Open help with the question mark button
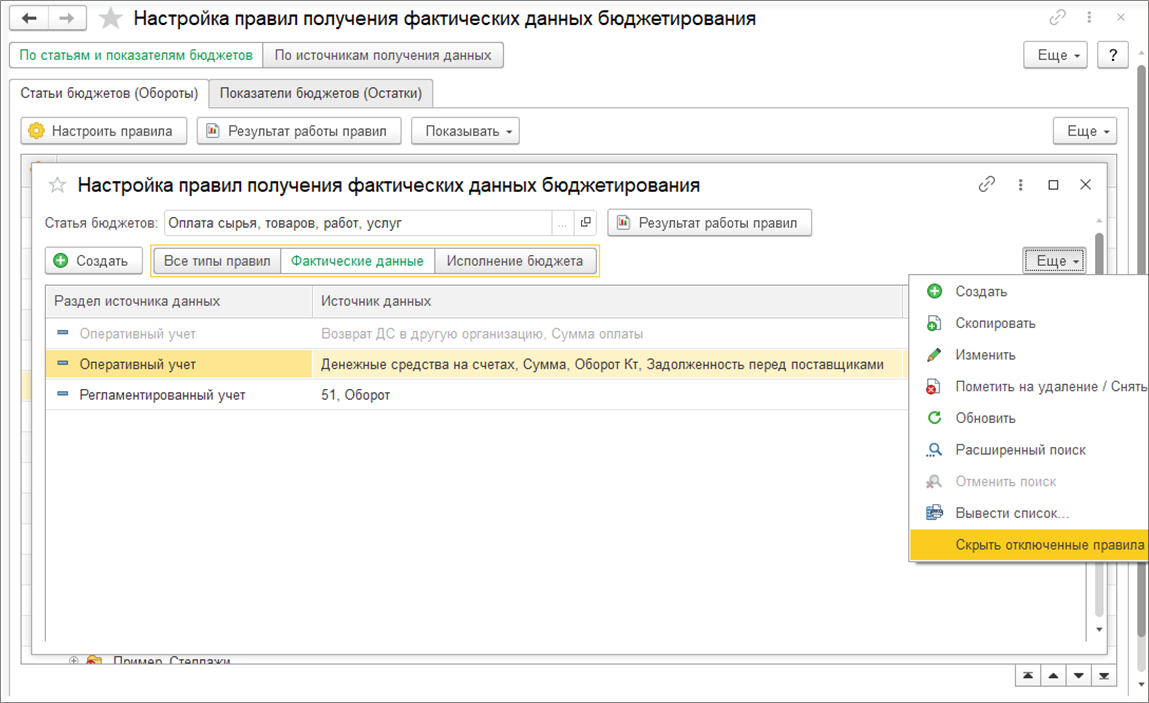1149x703 pixels. click(x=1112, y=55)
